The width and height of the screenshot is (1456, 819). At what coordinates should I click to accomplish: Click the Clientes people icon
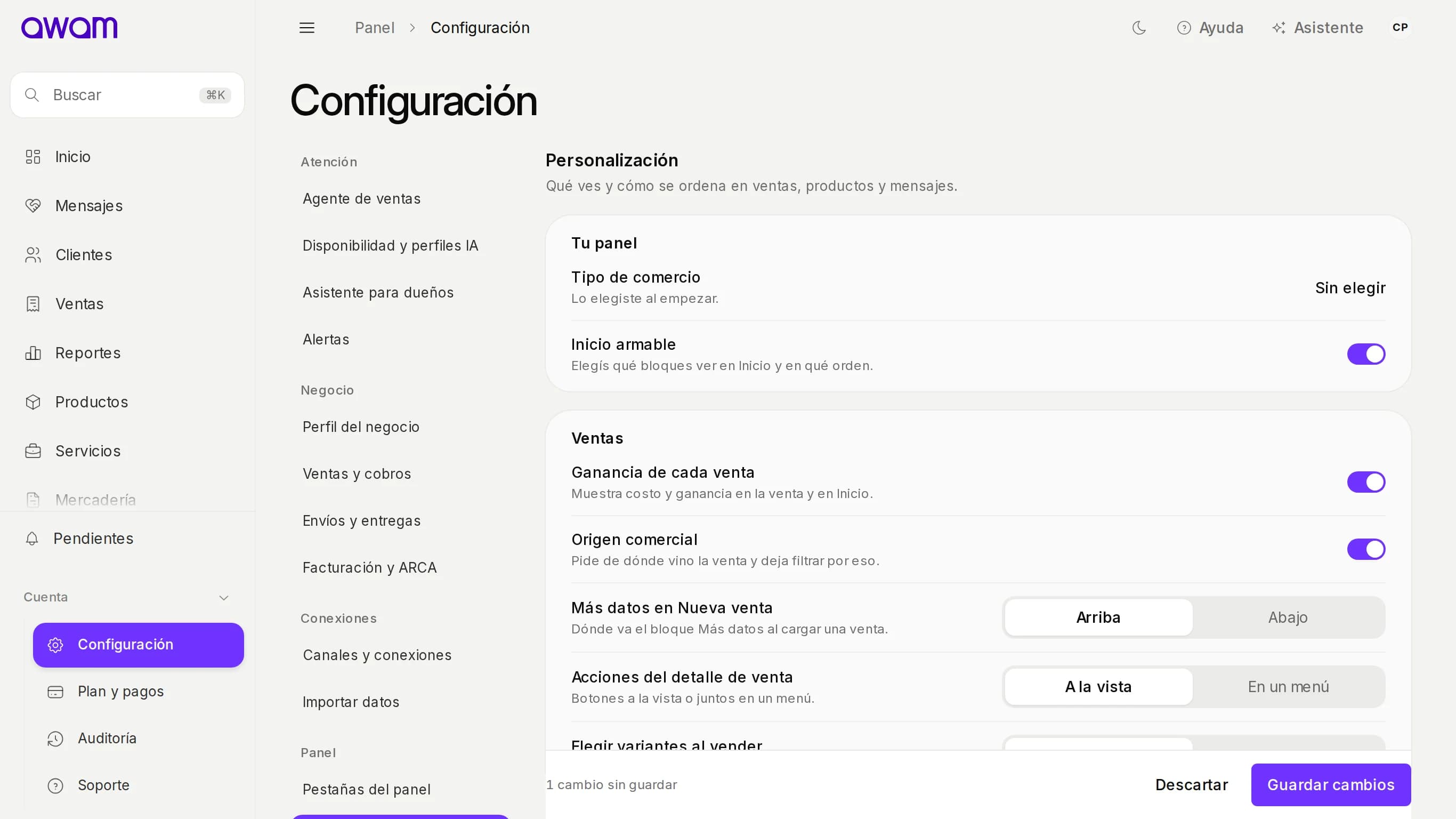(x=33, y=255)
